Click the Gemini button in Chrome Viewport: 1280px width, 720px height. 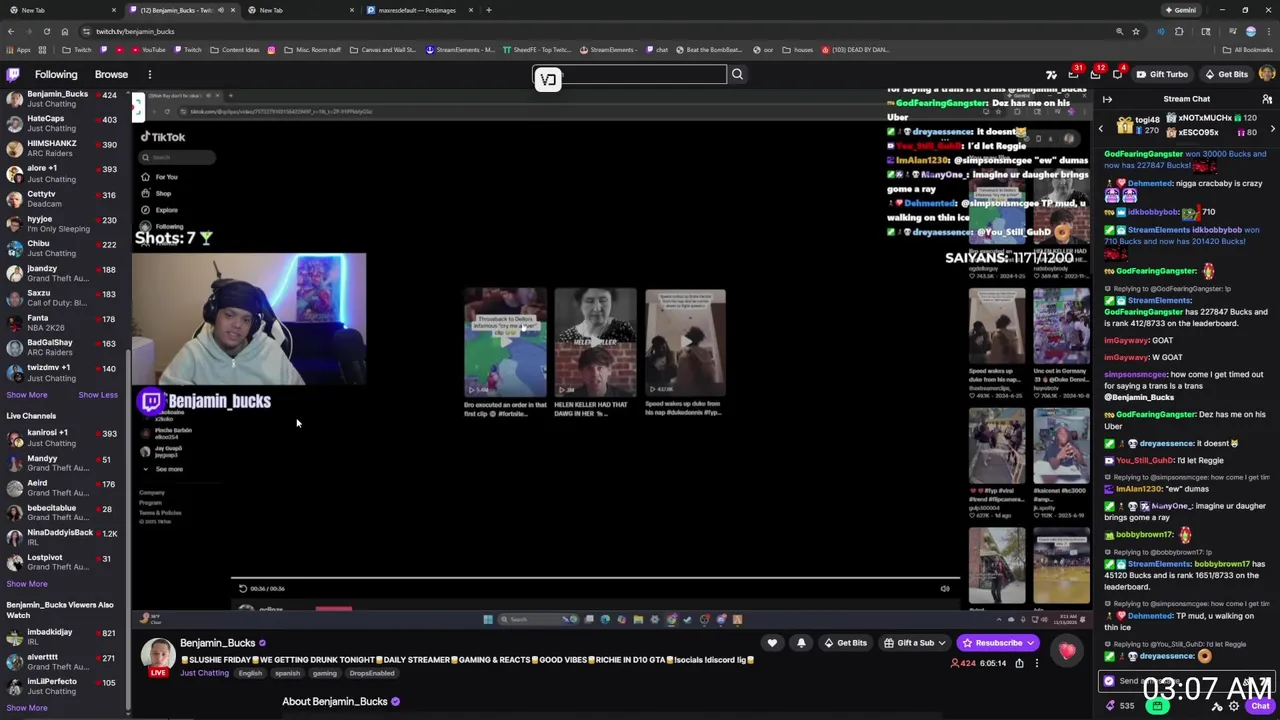pos(1181,10)
